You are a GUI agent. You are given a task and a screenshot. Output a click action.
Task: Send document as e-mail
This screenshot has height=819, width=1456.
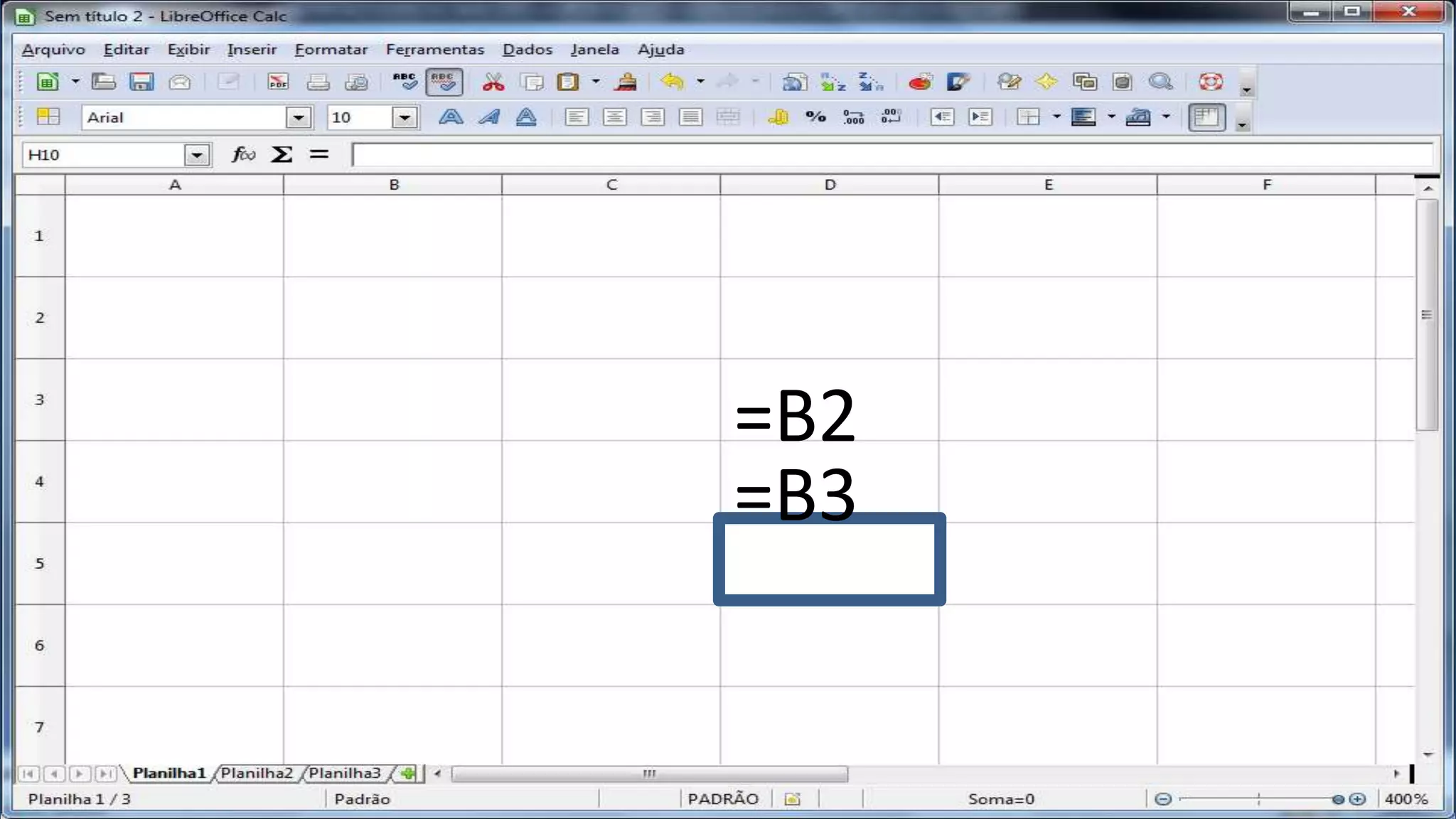tap(180, 82)
